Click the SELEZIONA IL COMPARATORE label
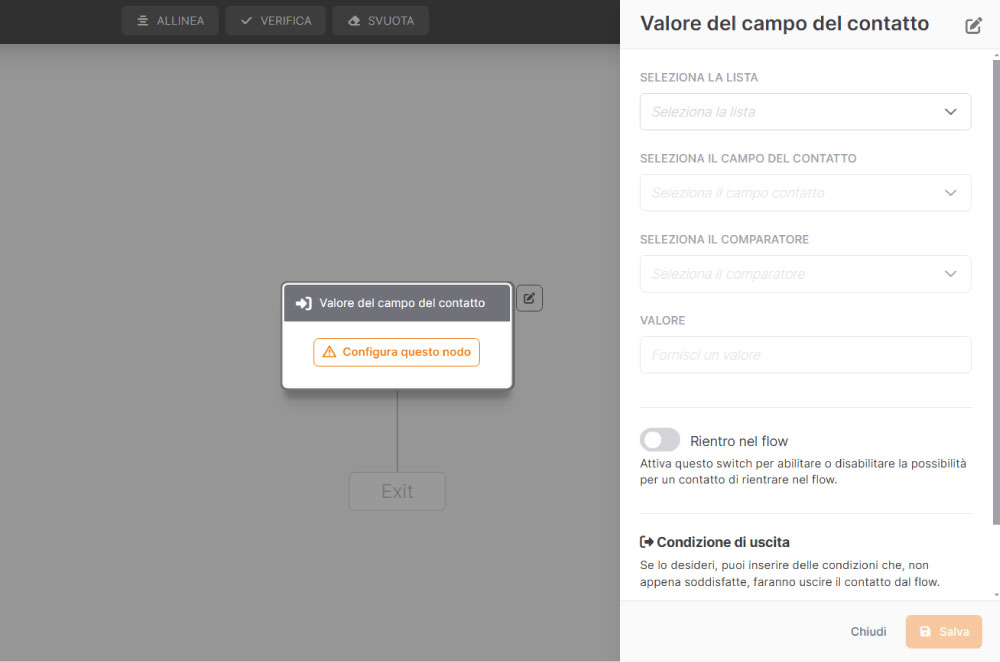Image resolution: width=1000 pixels, height=662 pixels. tap(724, 239)
